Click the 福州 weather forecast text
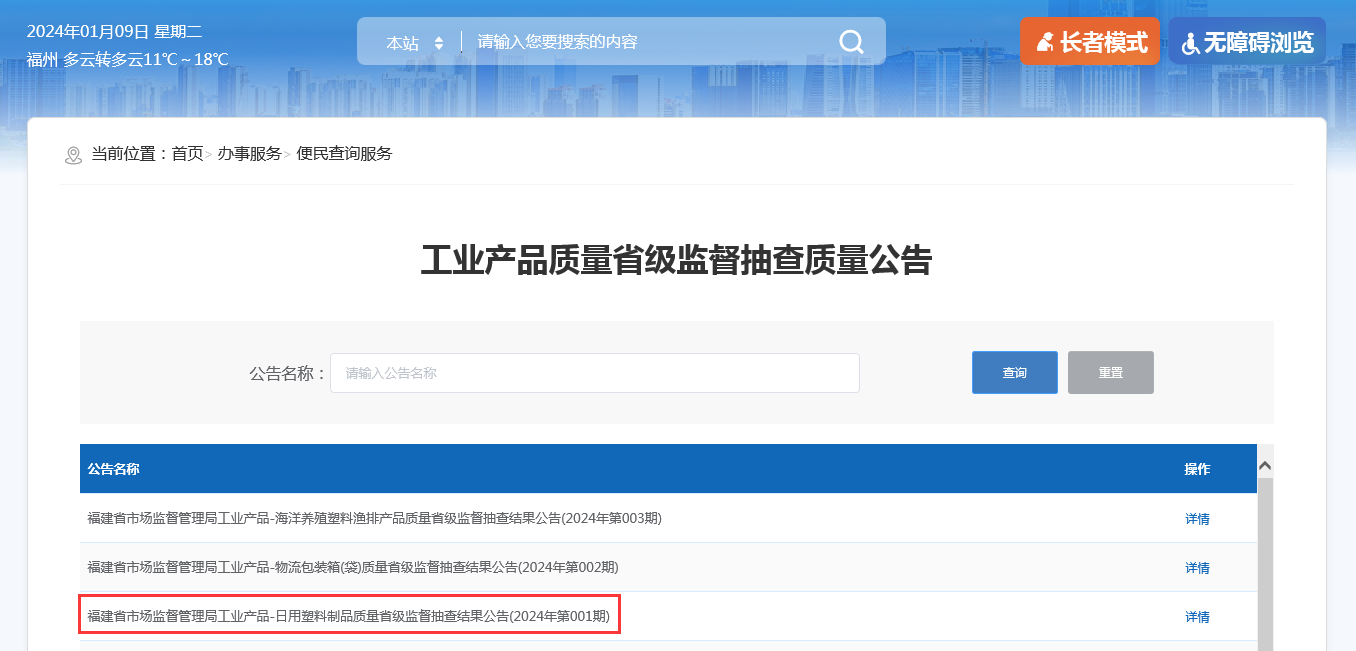The image size is (1356, 651). pyautogui.click(x=128, y=60)
